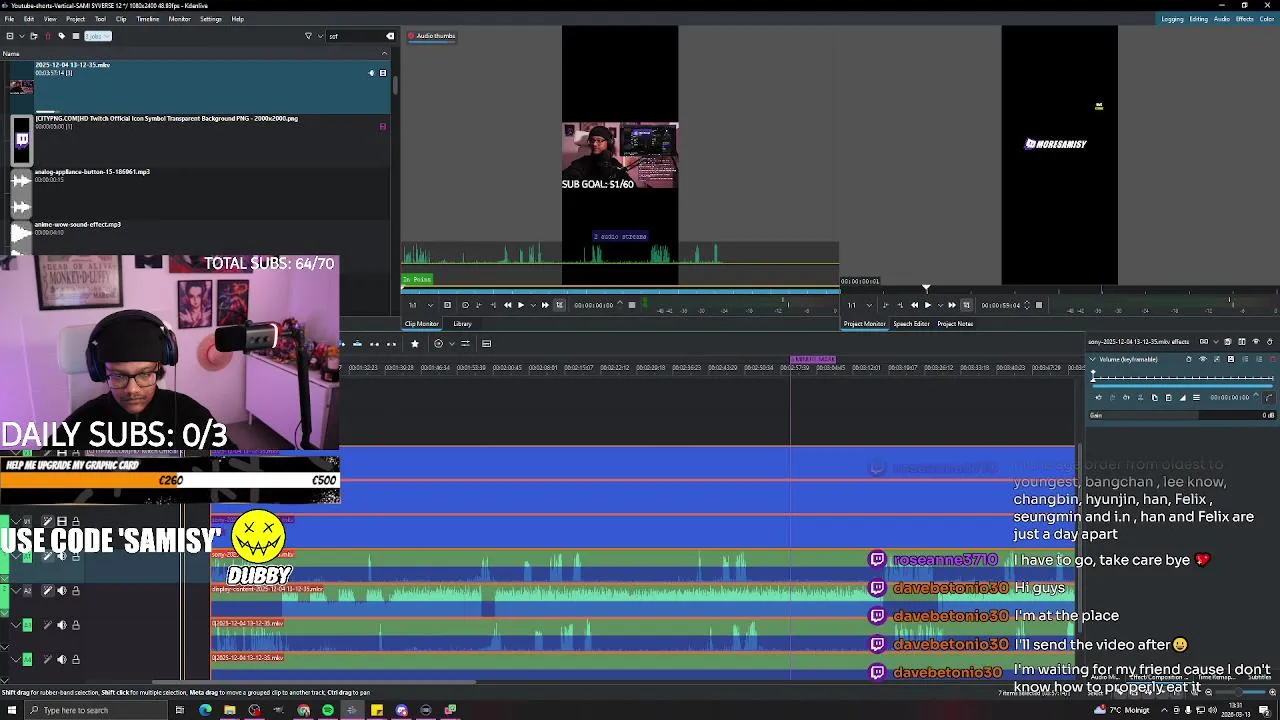The width and height of the screenshot is (1280, 720).
Task: Switch to the Library tab
Action: click(462, 324)
